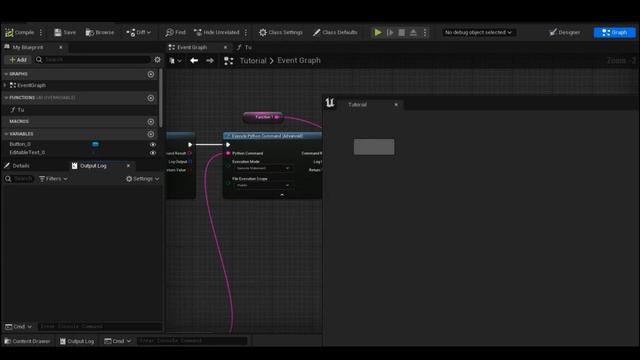This screenshot has height=360, width=640.
Task: Click the Function 1 node
Action: (x=262, y=117)
